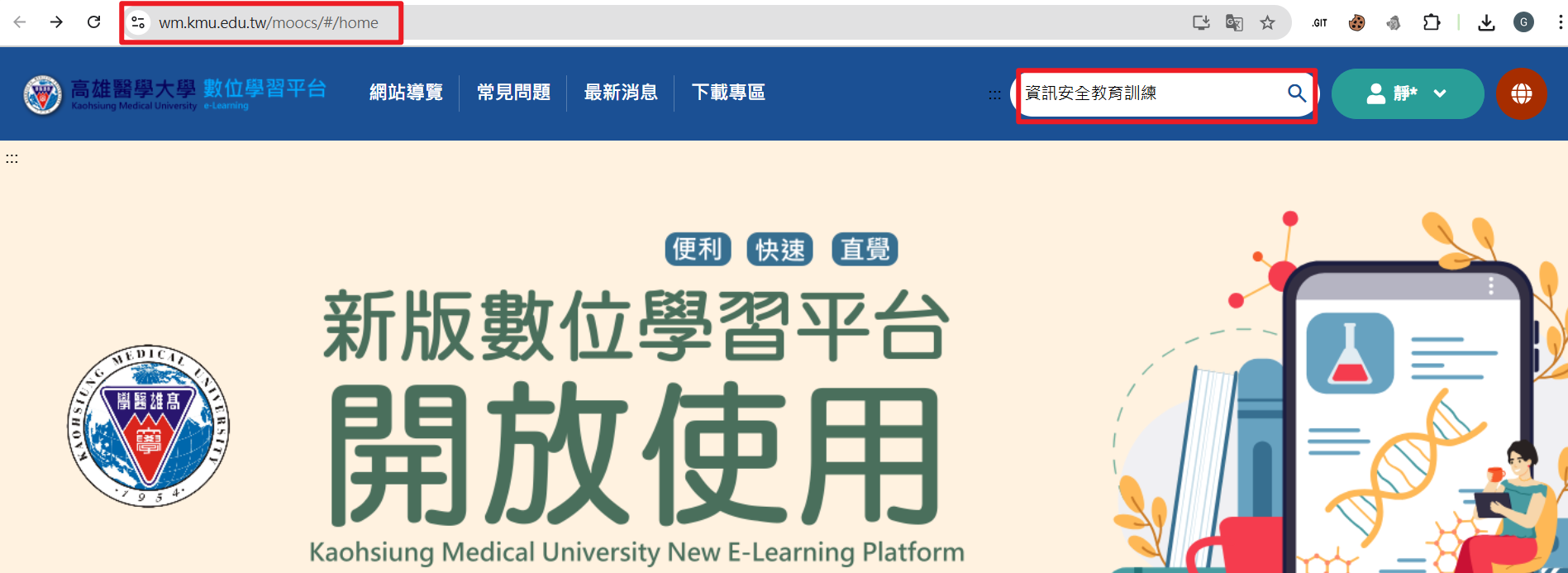This screenshot has height=573, width=1568.
Task: Go to 下載專區 page
Action: point(728,93)
